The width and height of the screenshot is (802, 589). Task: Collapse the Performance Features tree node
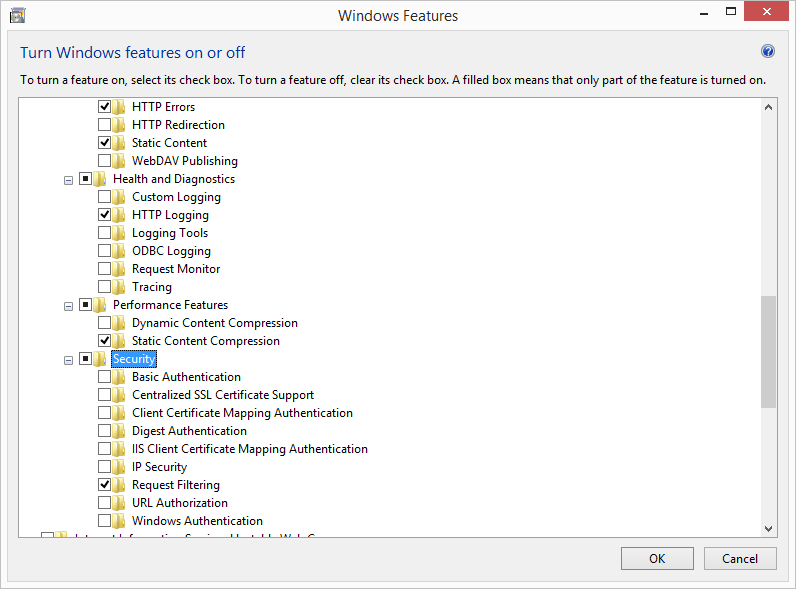tap(68, 306)
